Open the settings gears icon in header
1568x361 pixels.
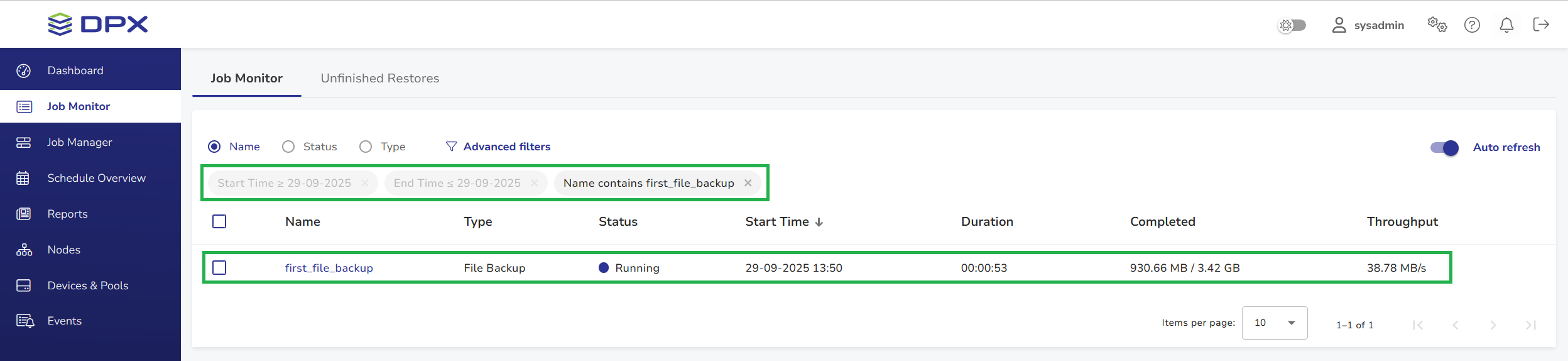coord(1437,25)
